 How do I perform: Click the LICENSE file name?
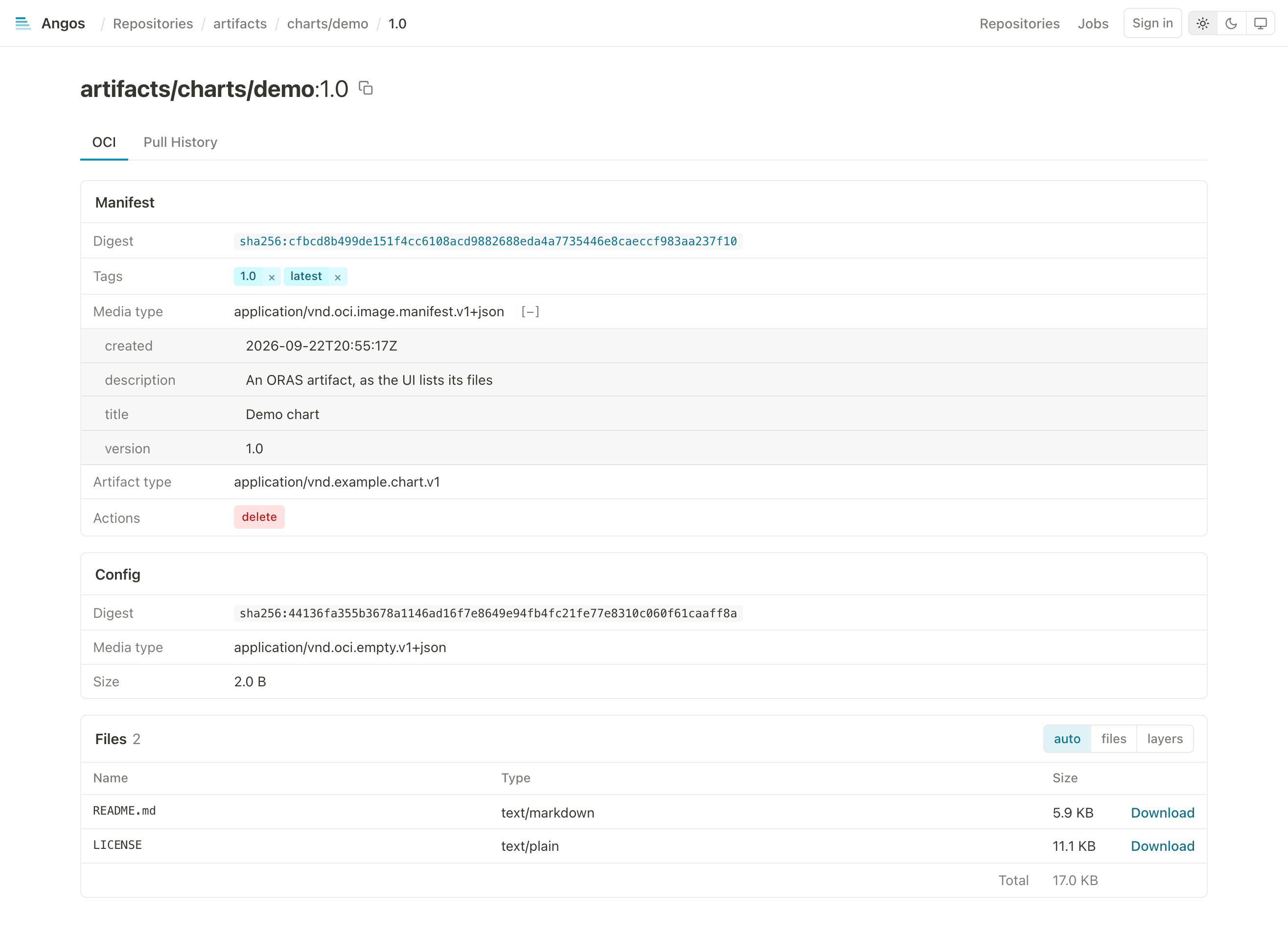(117, 845)
